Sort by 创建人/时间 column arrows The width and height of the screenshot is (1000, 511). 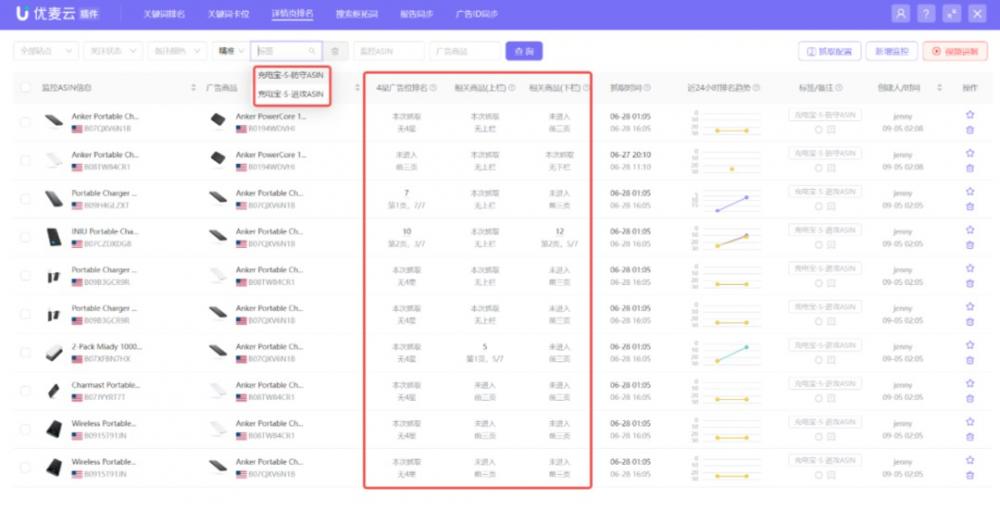(x=939, y=87)
